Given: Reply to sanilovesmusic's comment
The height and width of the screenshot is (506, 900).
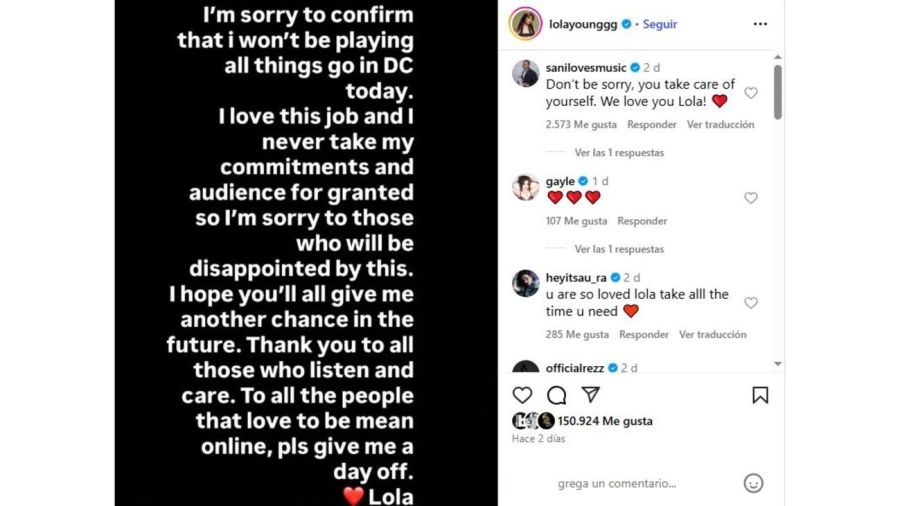Looking at the screenshot, I should click(651, 125).
